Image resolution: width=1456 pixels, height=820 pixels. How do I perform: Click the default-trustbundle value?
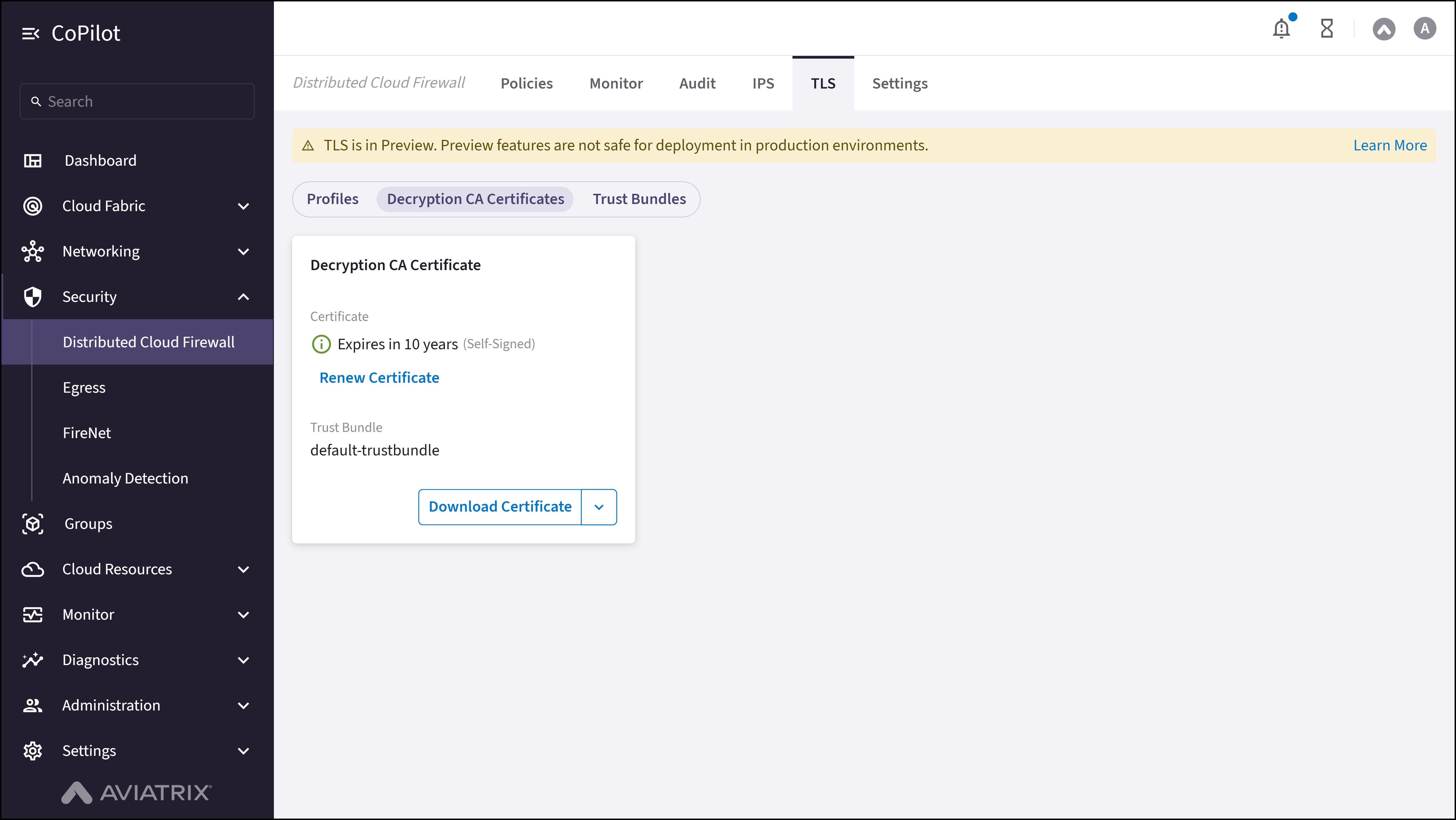coord(375,450)
